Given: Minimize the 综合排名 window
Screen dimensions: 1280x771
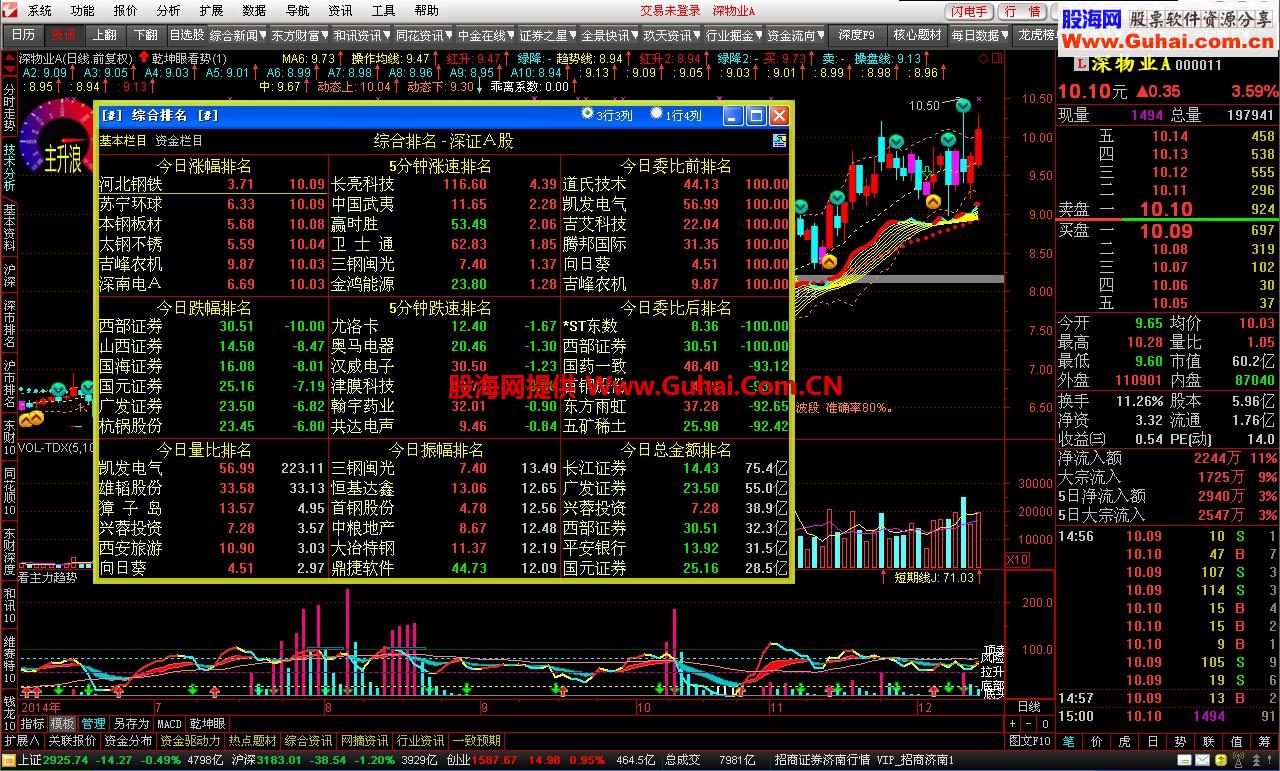Looking at the screenshot, I should point(734,116).
